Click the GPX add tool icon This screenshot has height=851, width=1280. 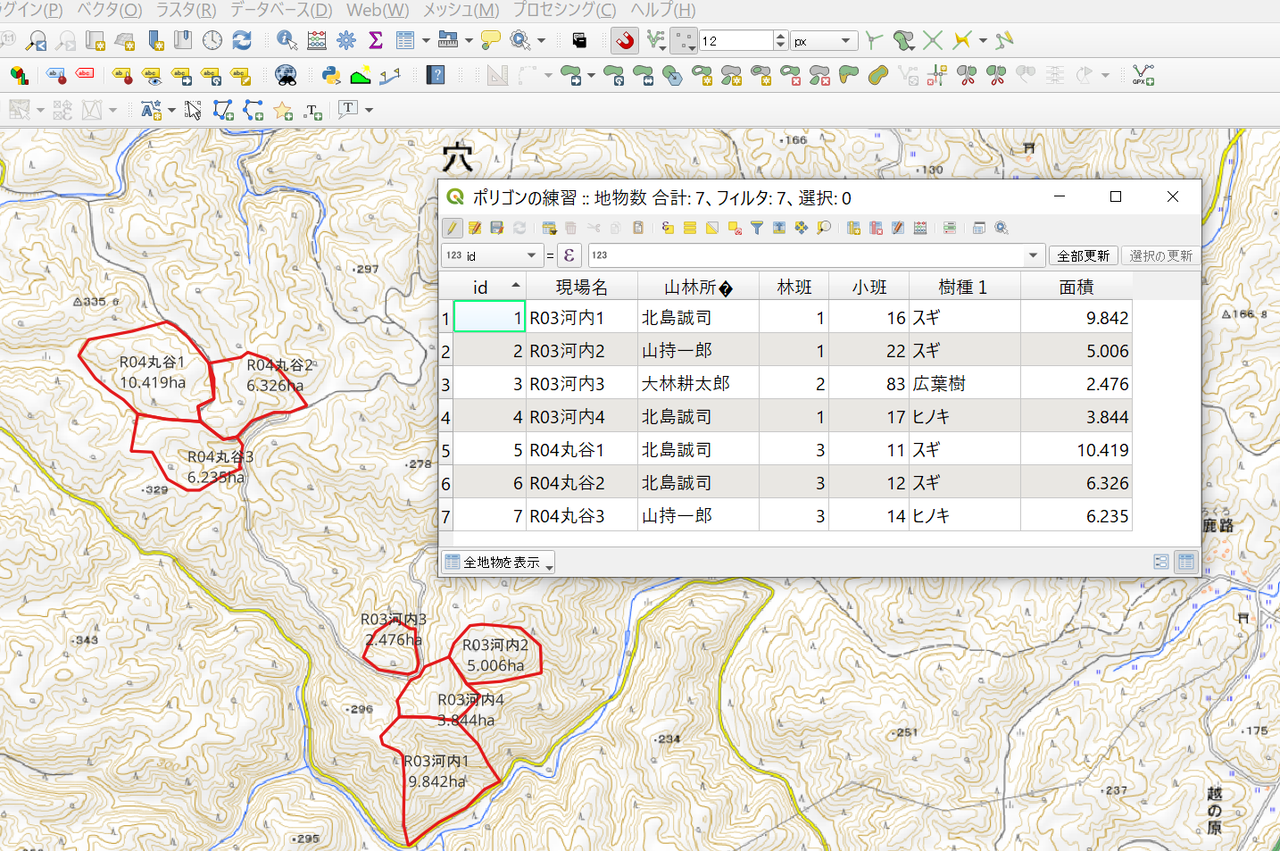[x=1143, y=75]
